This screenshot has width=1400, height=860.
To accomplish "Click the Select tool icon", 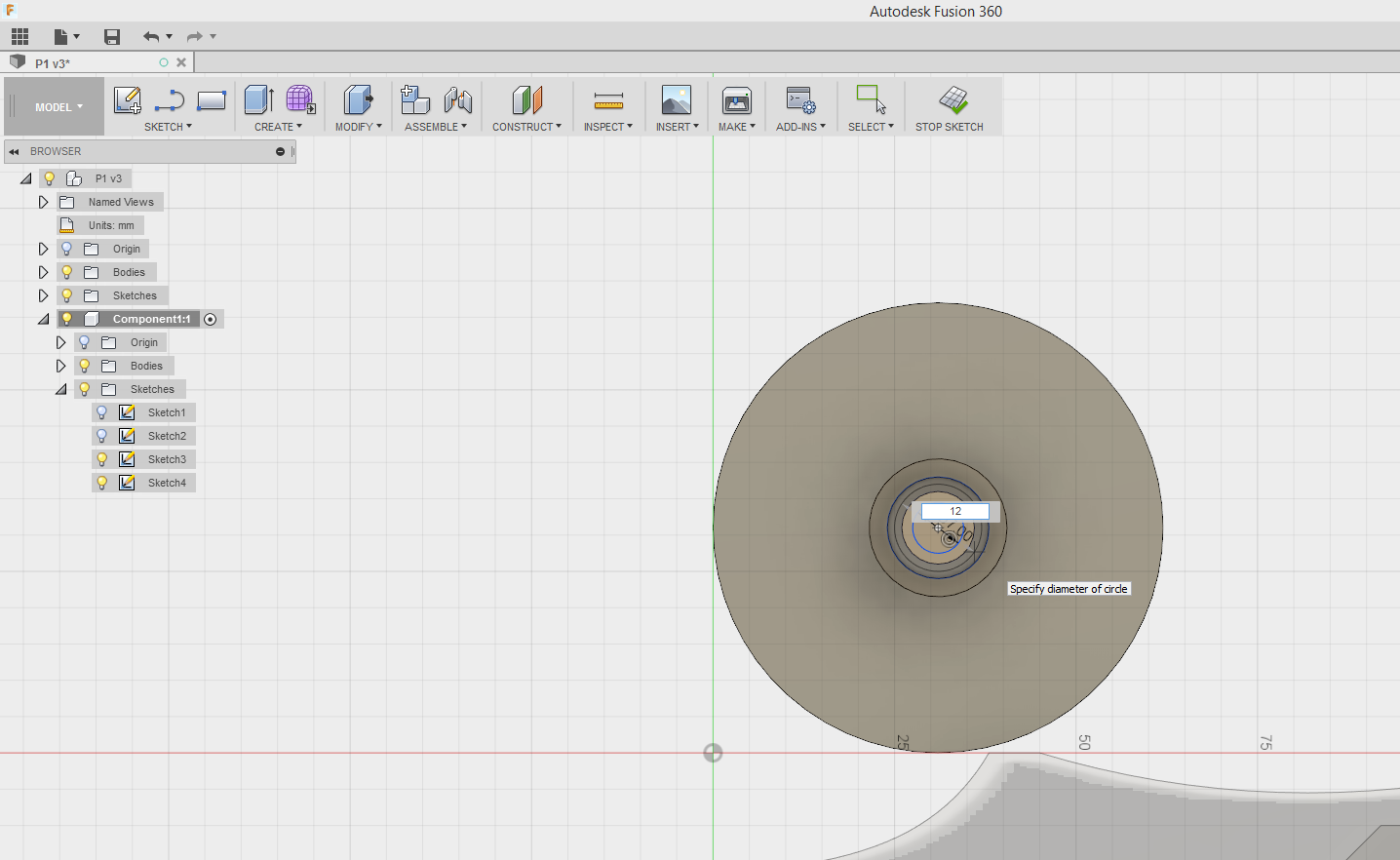I will pos(871,99).
